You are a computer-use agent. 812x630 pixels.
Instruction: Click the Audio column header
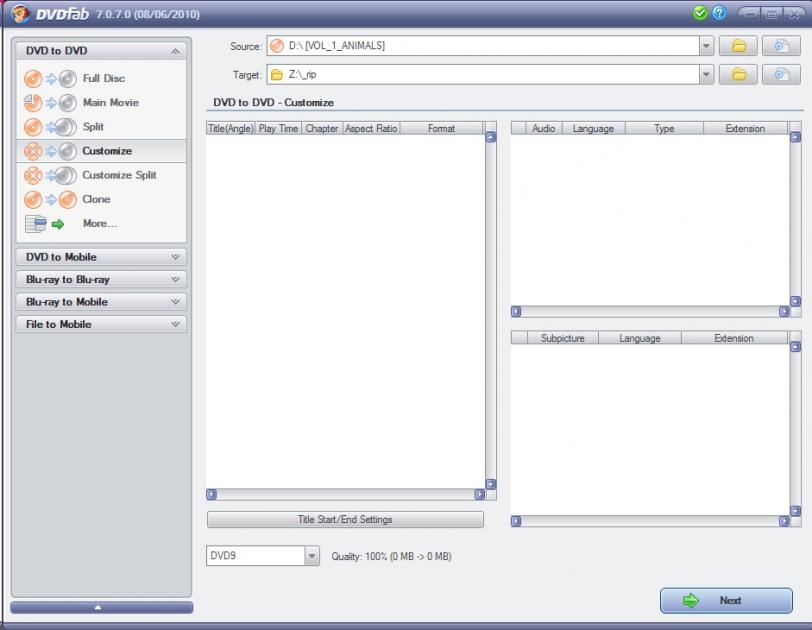544,128
